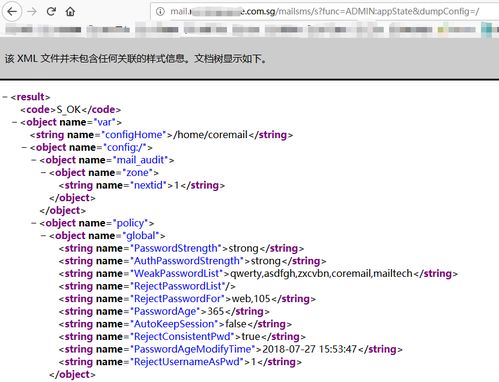Collapse the global object node
Screen dimensions: 499x382
(x=43, y=236)
